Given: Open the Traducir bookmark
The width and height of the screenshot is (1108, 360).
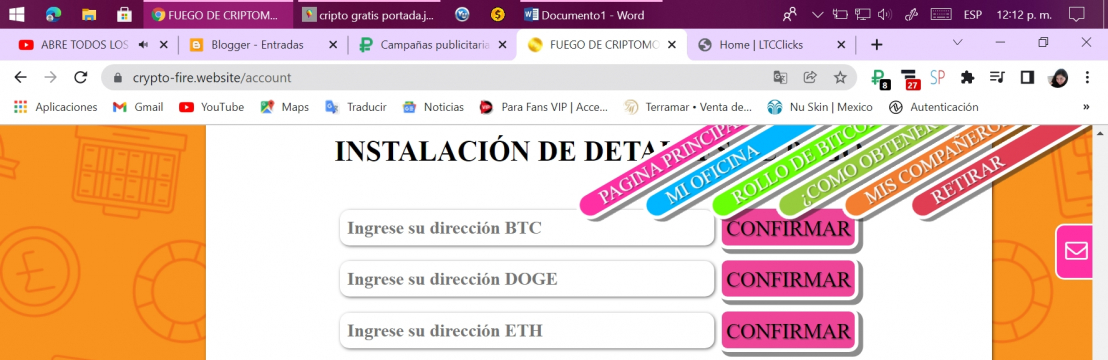Looking at the screenshot, I should (355, 107).
